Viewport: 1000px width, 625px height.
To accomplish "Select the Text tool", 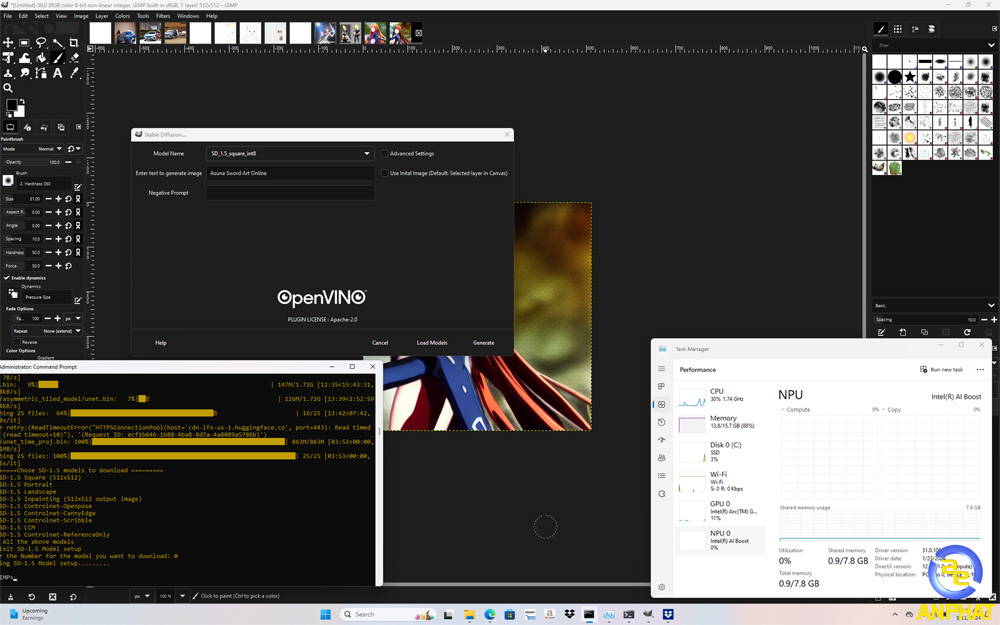I will tap(57, 73).
